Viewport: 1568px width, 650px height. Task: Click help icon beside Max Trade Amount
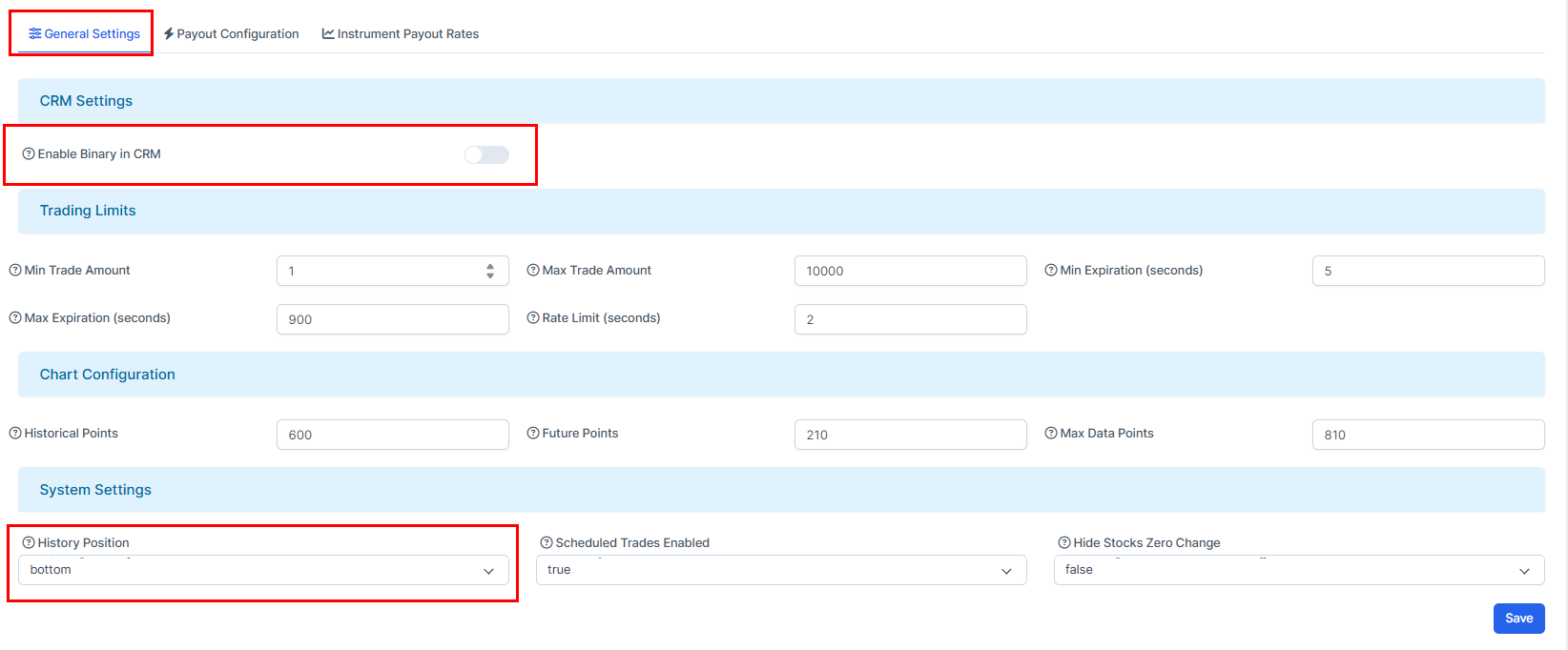533,271
